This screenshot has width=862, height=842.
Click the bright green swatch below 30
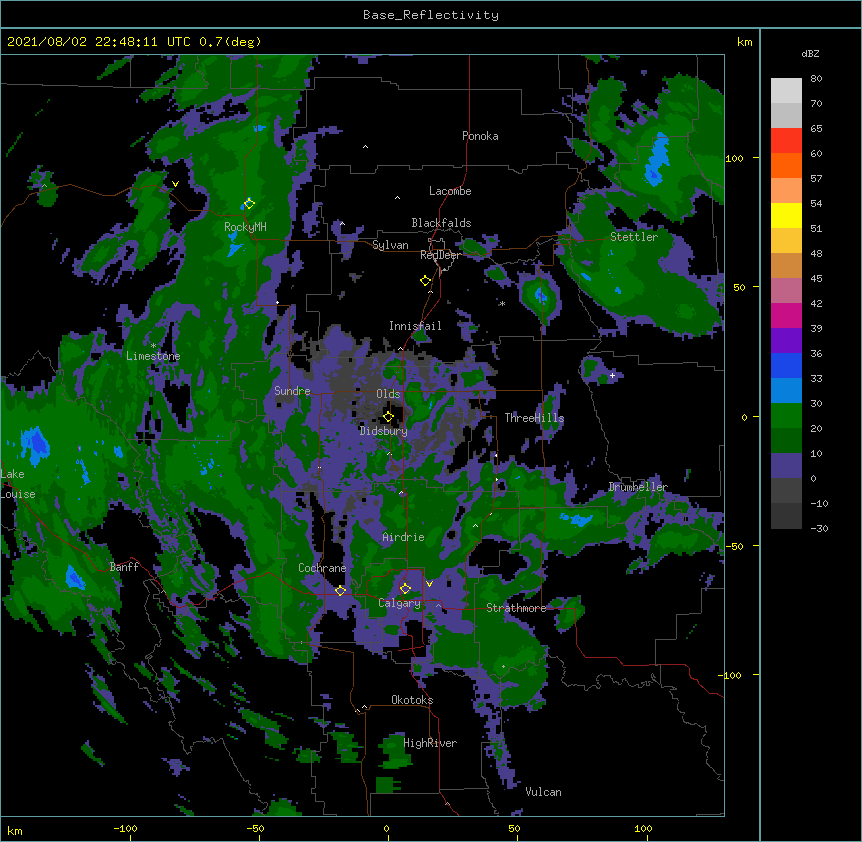(x=786, y=416)
